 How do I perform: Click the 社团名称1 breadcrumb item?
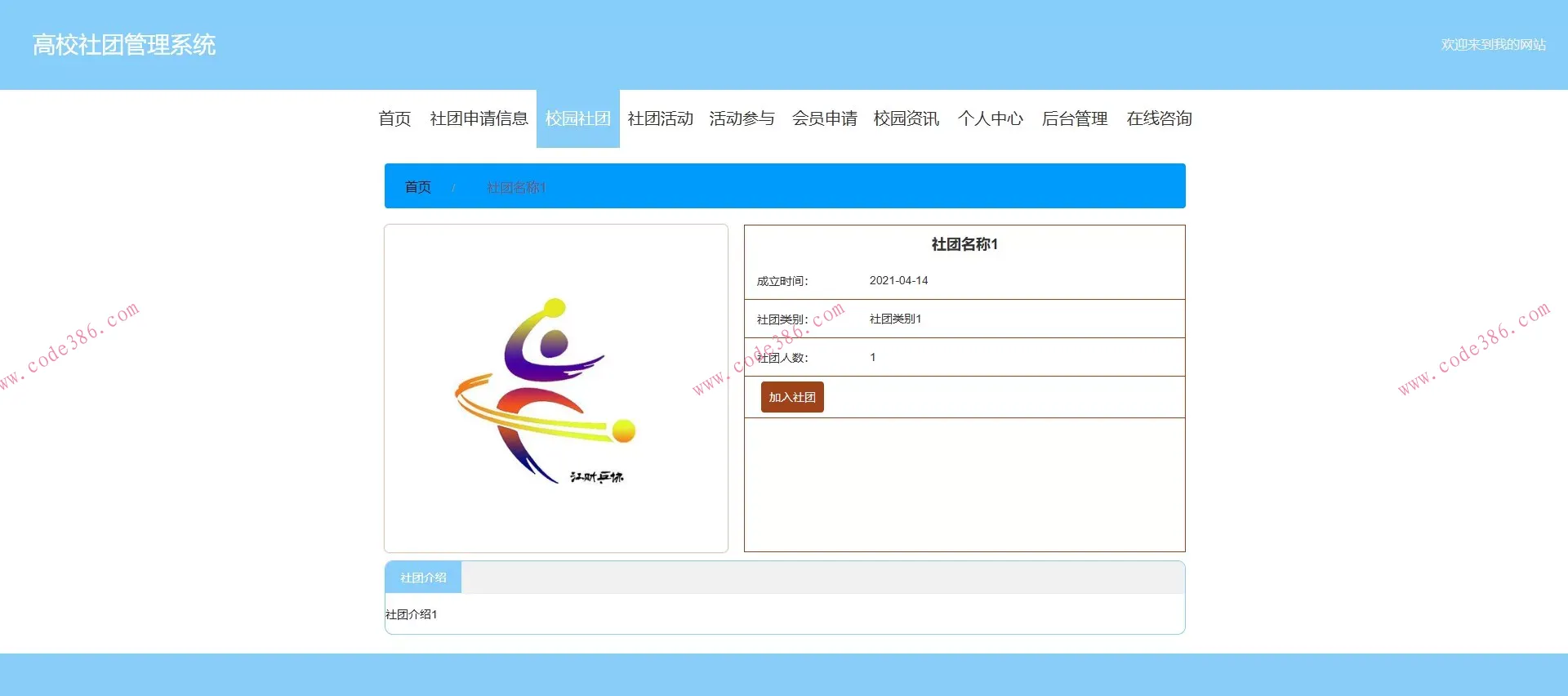click(x=516, y=187)
